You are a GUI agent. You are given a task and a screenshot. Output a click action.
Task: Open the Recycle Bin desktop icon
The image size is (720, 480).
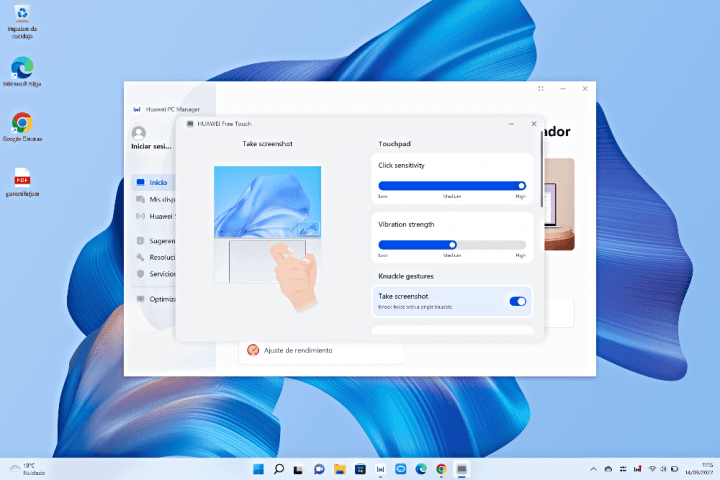coord(22,21)
